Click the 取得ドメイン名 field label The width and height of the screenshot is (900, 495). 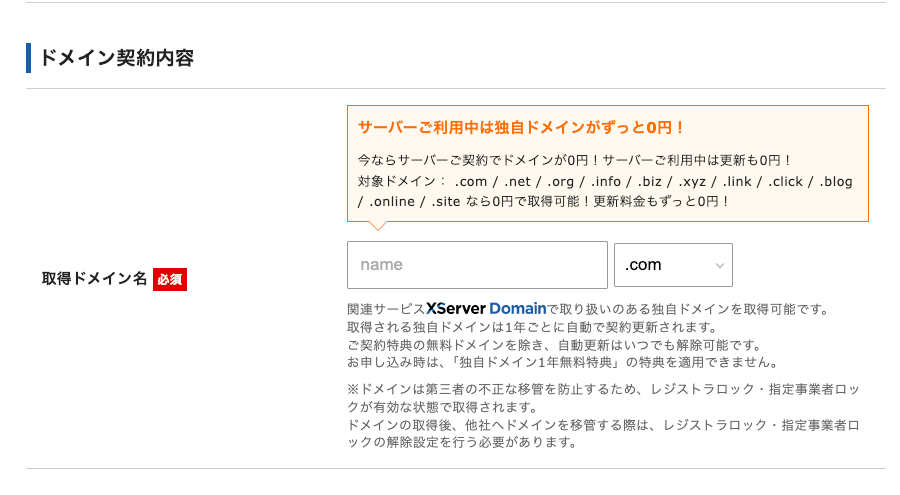tap(94, 279)
